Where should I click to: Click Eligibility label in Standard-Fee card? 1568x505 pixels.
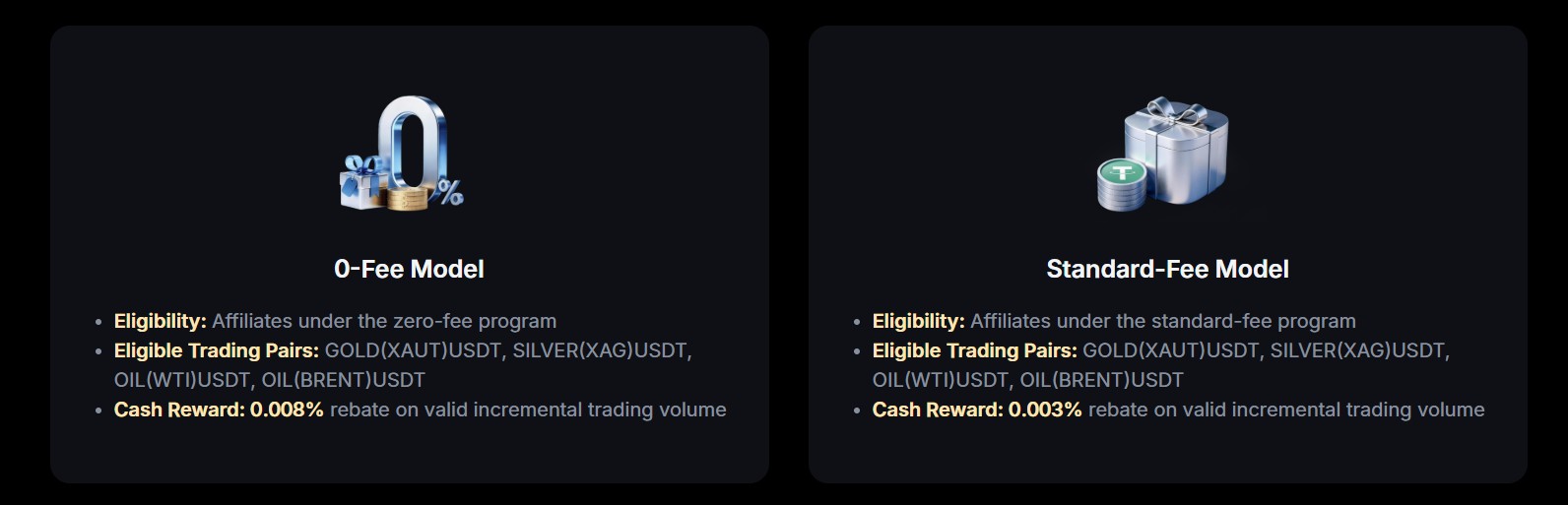tap(919, 321)
